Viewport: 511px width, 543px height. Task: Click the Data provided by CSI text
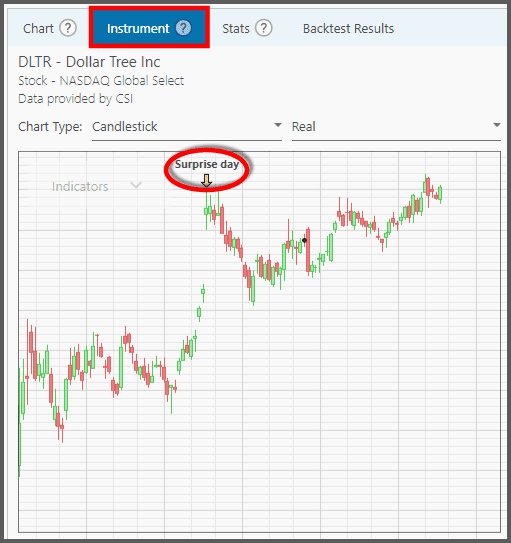pyautogui.click(x=75, y=99)
